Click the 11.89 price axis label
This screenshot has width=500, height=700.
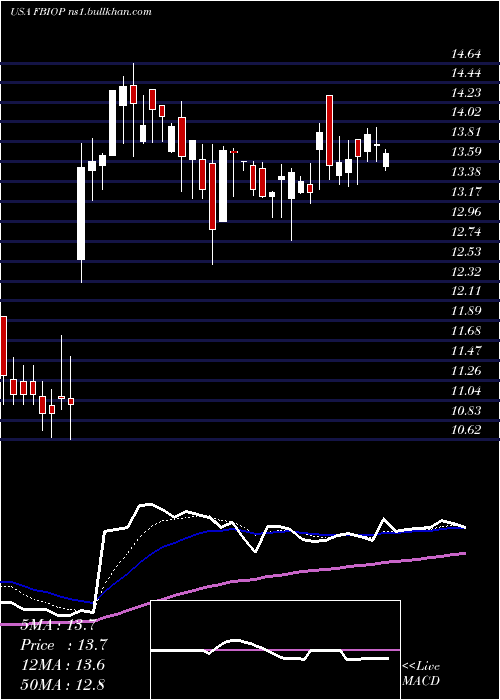466,311
